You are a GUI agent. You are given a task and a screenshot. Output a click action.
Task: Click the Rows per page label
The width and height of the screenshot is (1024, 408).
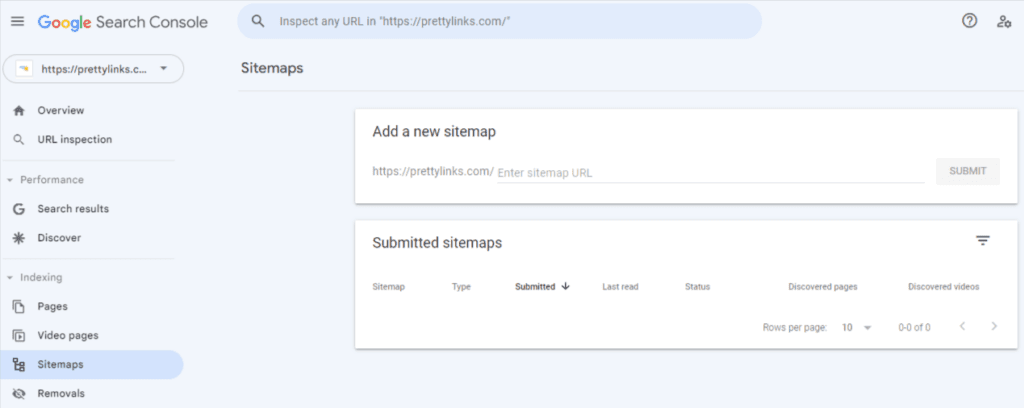(x=795, y=328)
